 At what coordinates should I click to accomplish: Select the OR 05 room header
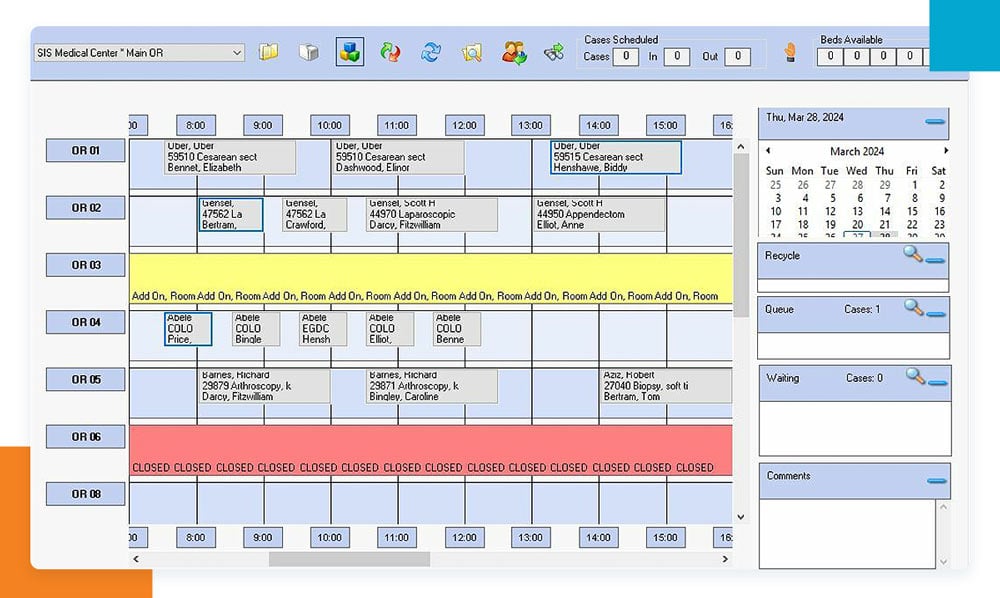(85, 380)
